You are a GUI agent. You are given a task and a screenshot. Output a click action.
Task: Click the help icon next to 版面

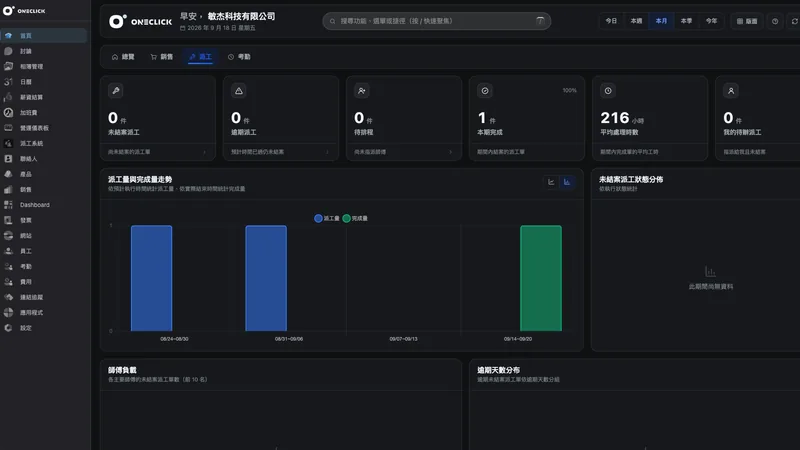click(775, 21)
